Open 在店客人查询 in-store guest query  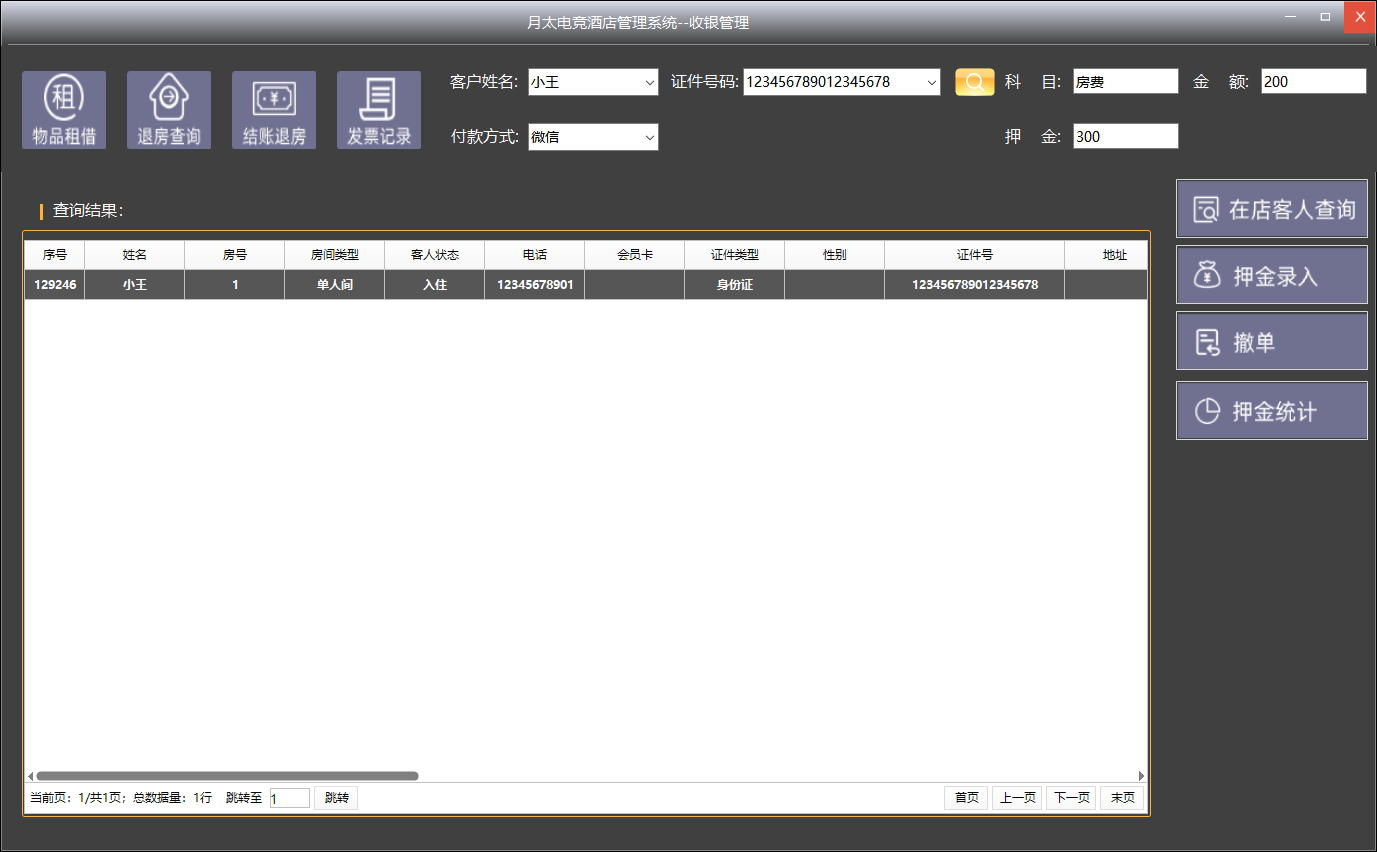(1271, 209)
